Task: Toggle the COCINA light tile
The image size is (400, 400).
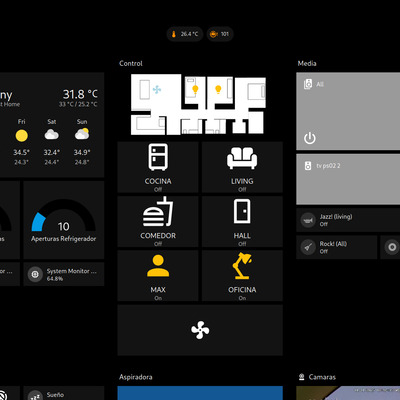Action: [158, 167]
